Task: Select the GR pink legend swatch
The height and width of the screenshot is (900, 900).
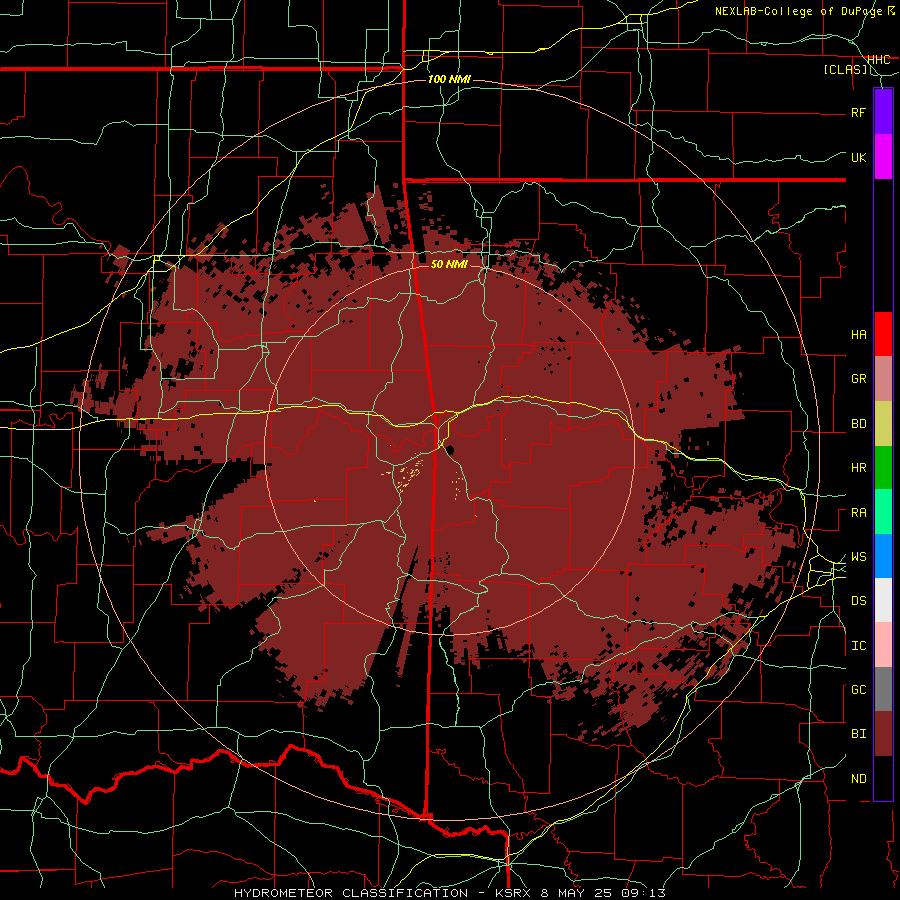Action: [x=883, y=379]
